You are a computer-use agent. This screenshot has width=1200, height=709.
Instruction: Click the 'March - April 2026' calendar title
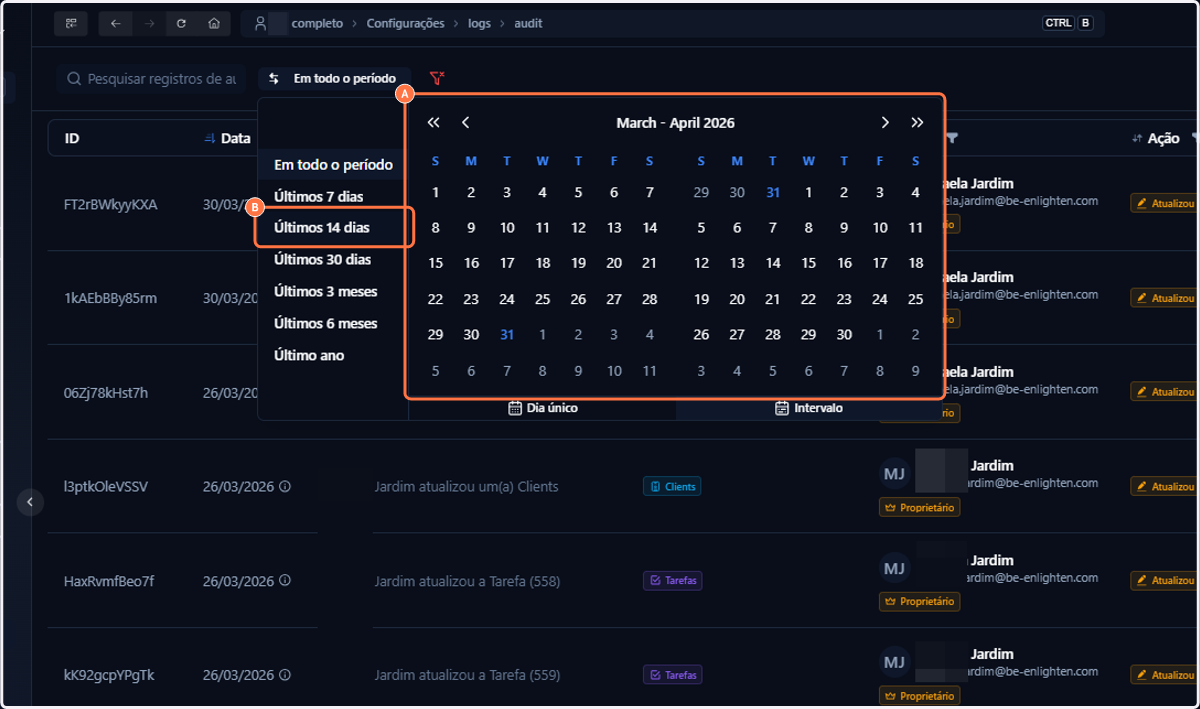(675, 123)
